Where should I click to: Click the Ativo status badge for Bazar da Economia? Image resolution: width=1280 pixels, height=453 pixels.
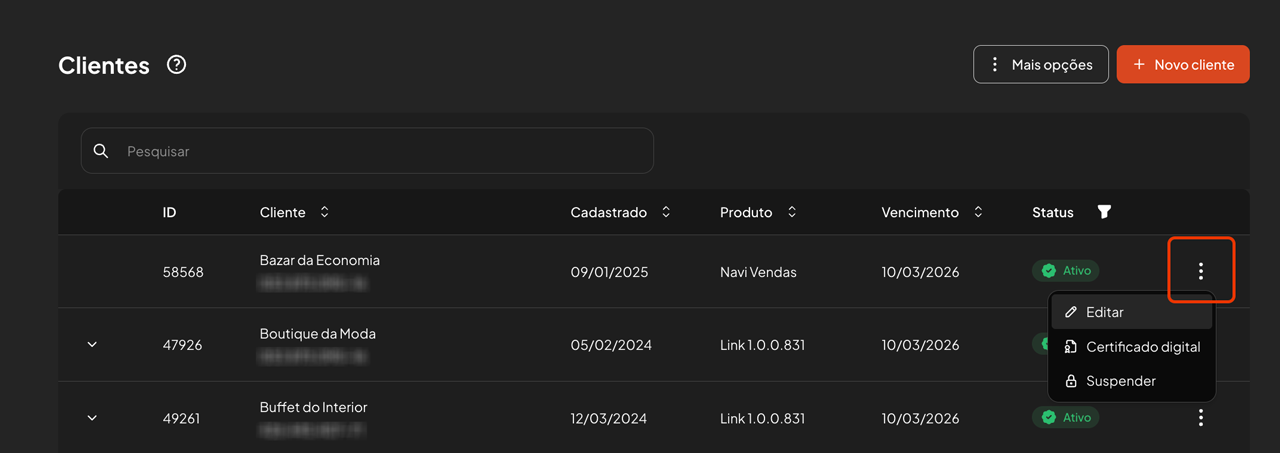(1066, 271)
